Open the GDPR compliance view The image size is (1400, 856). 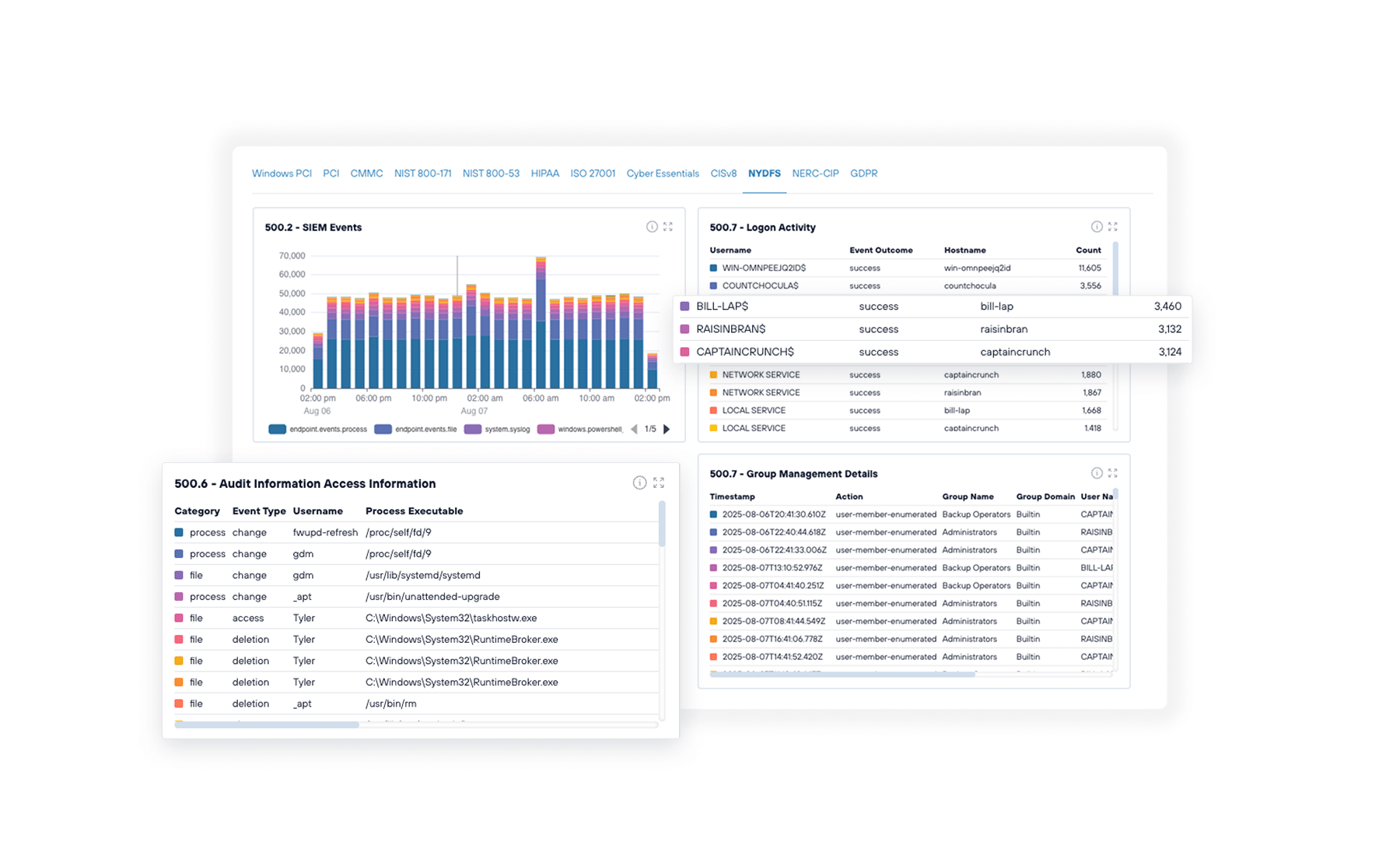pyautogui.click(x=864, y=174)
